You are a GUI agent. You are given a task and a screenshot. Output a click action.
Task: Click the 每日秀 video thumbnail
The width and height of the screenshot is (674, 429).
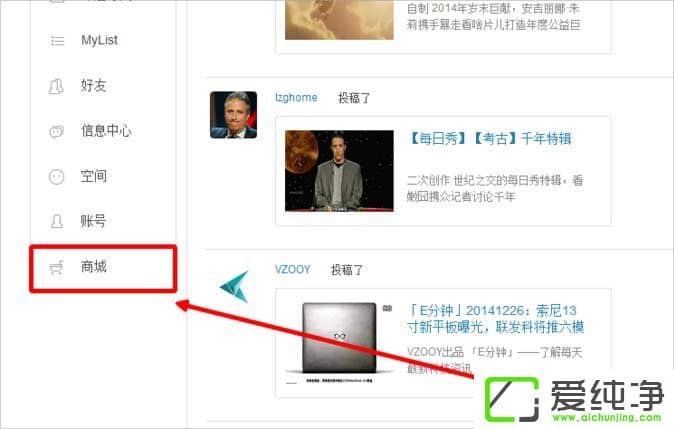(x=339, y=171)
